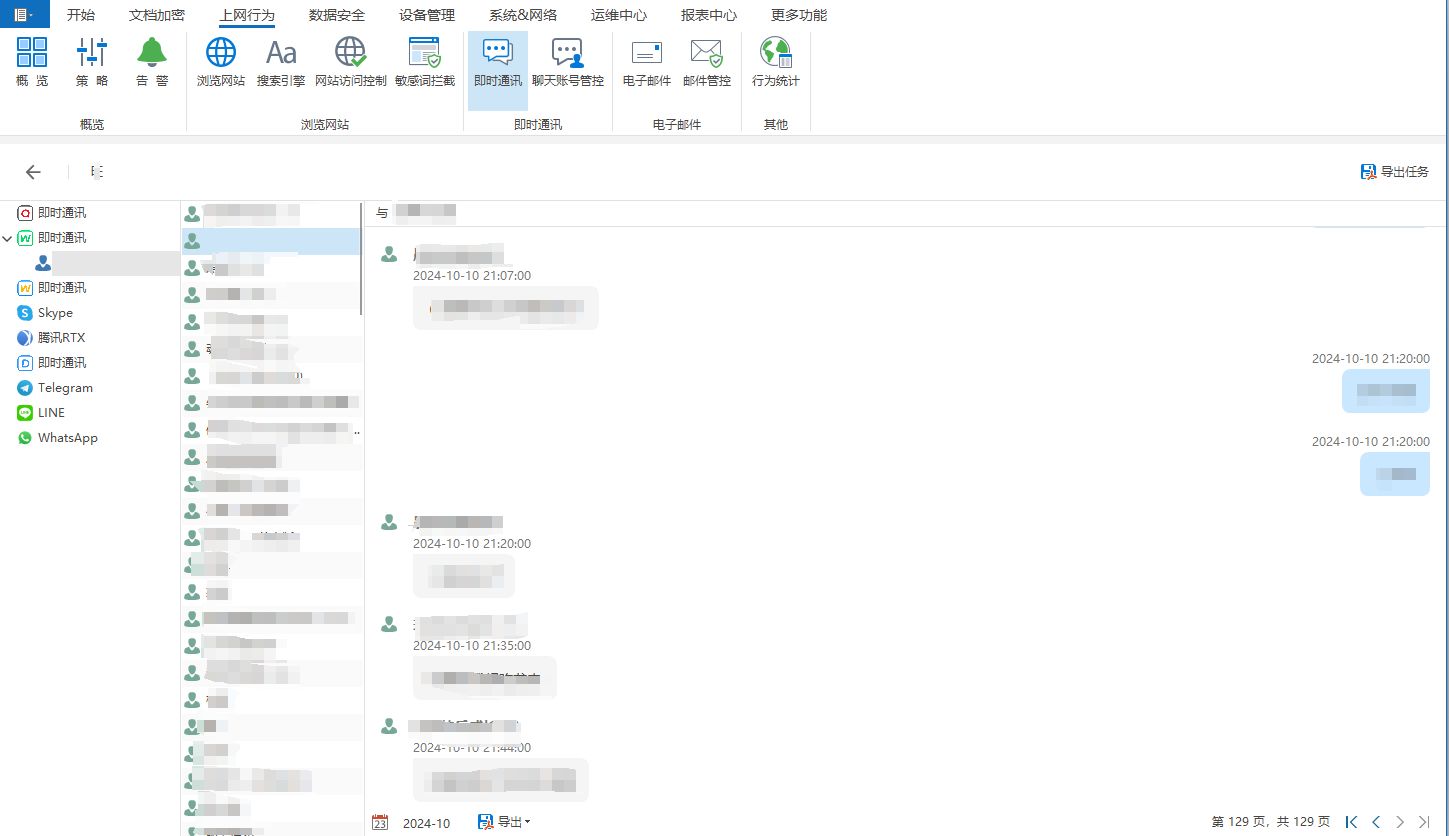The height and width of the screenshot is (836, 1449).
Task: Select the blue D 即时通讯 tree entry
Action: 53,362
